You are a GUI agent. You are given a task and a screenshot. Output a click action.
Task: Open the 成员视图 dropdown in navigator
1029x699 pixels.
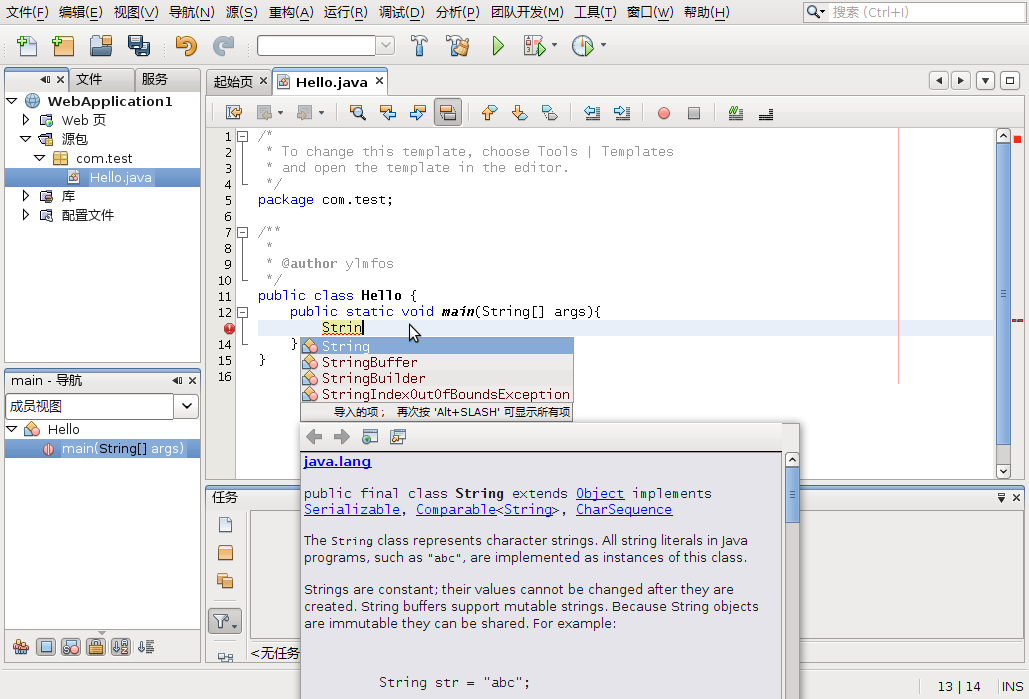click(x=186, y=406)
